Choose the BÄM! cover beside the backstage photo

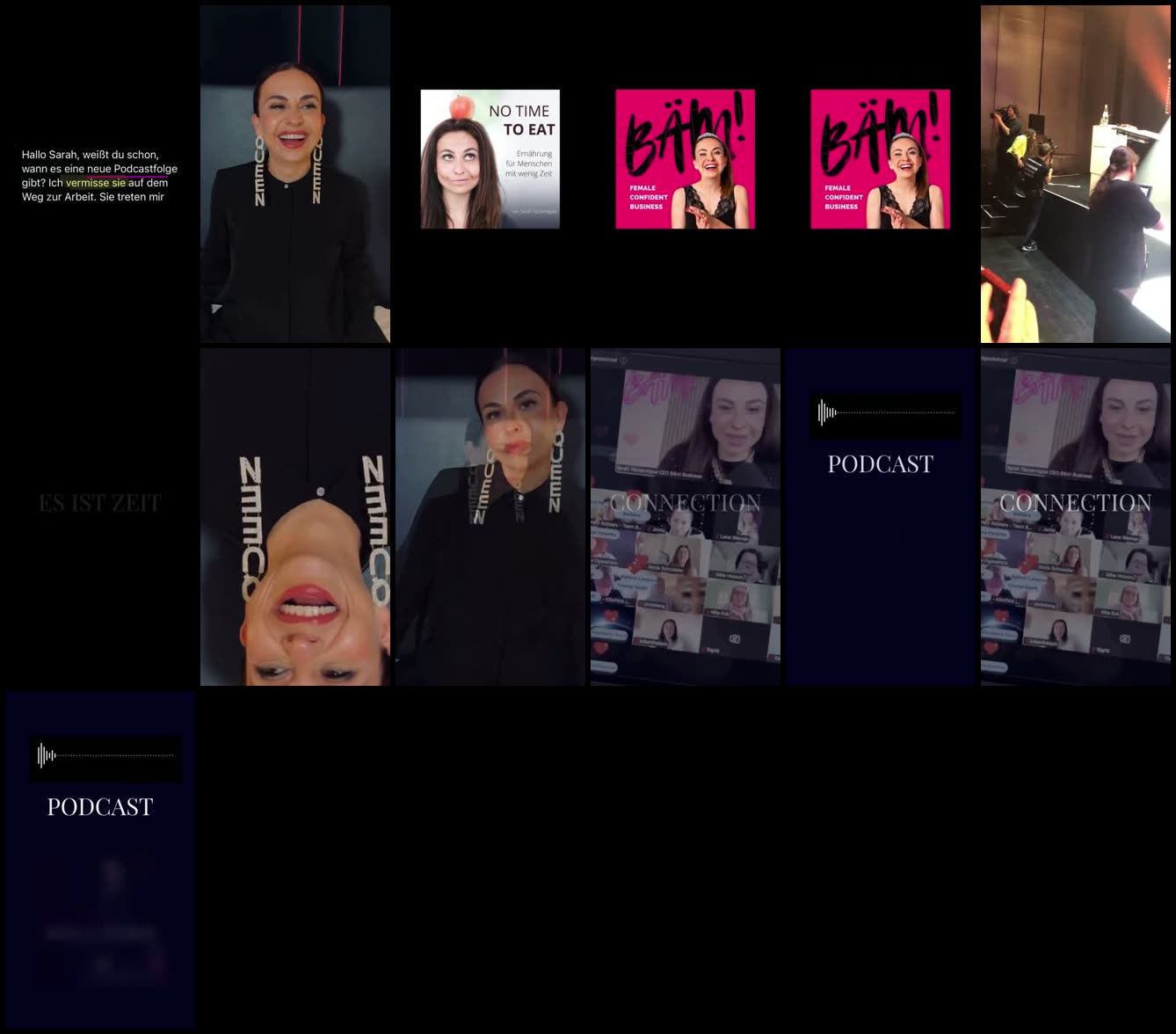[x=881, y=159]
